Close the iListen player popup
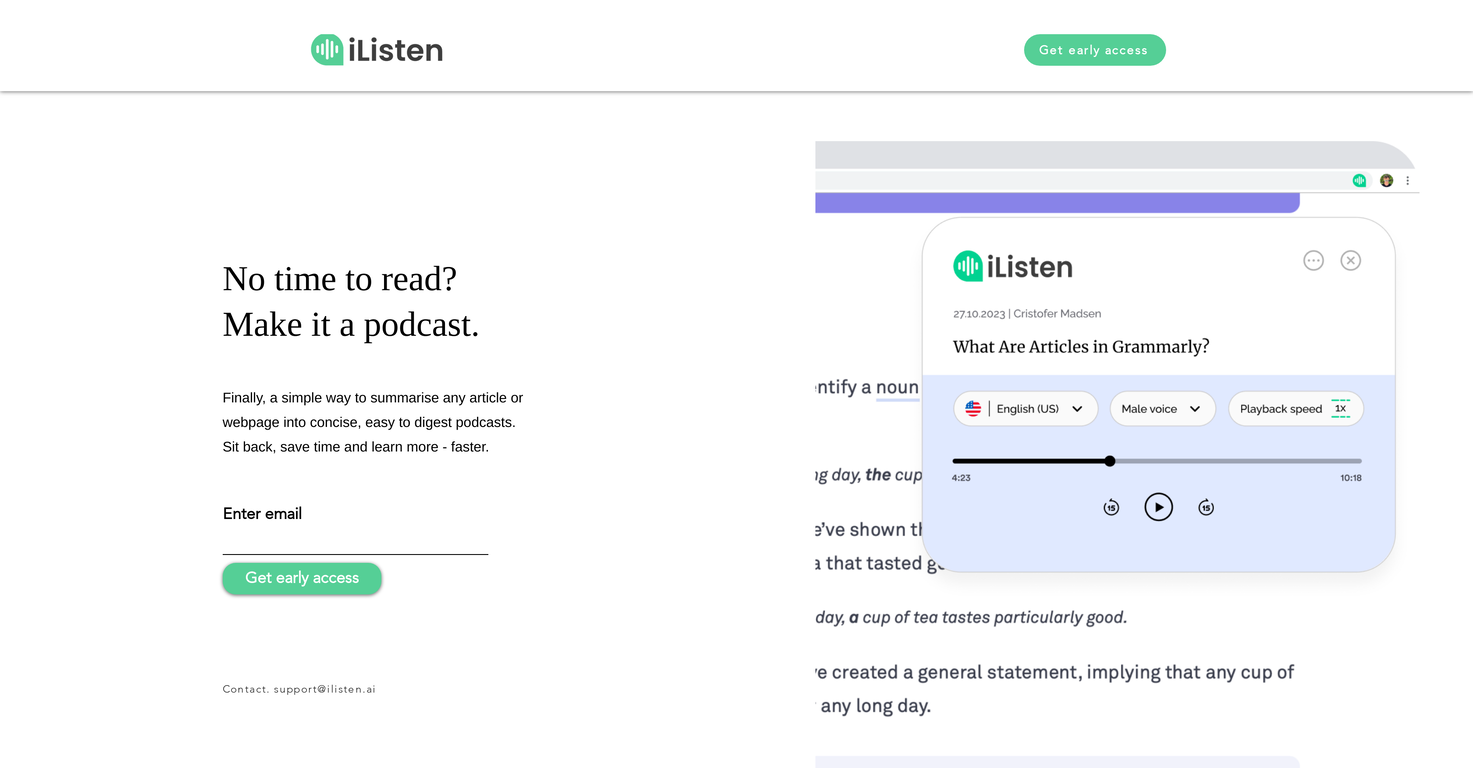This screenshot has height=768, width=1473. point(1350,261)
